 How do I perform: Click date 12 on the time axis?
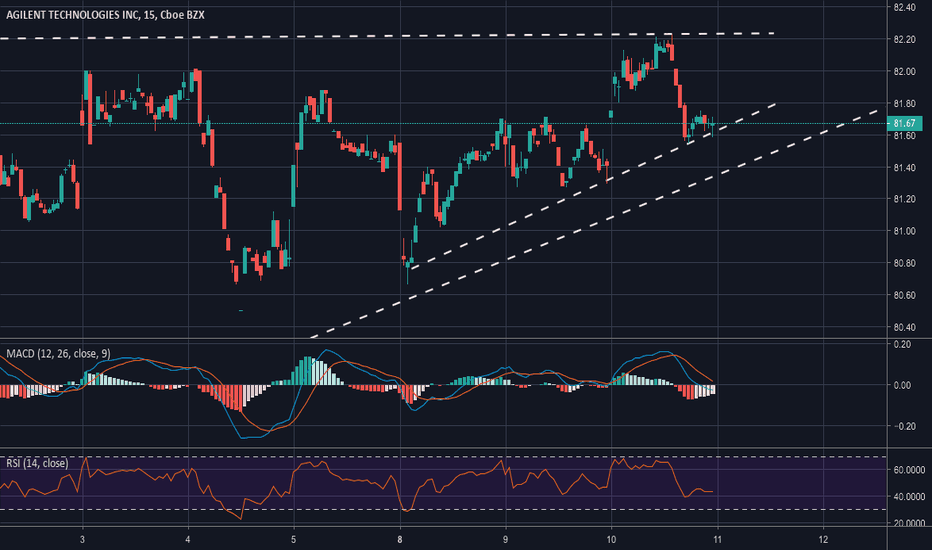point(823,540)
